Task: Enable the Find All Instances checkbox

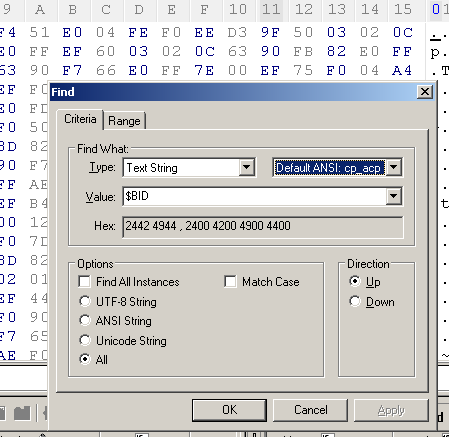Action: pos(84,282)
